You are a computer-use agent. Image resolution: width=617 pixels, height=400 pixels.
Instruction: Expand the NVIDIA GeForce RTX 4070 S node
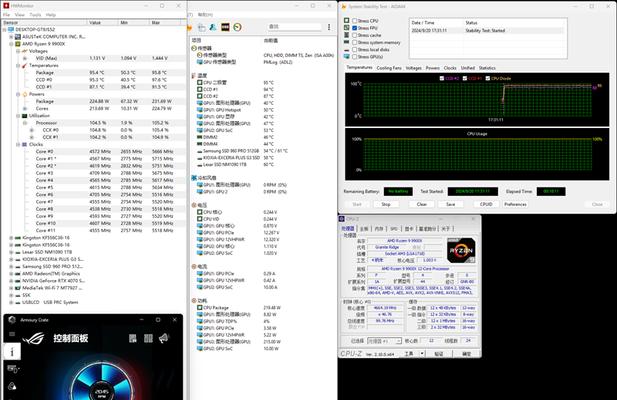point(11,281)
